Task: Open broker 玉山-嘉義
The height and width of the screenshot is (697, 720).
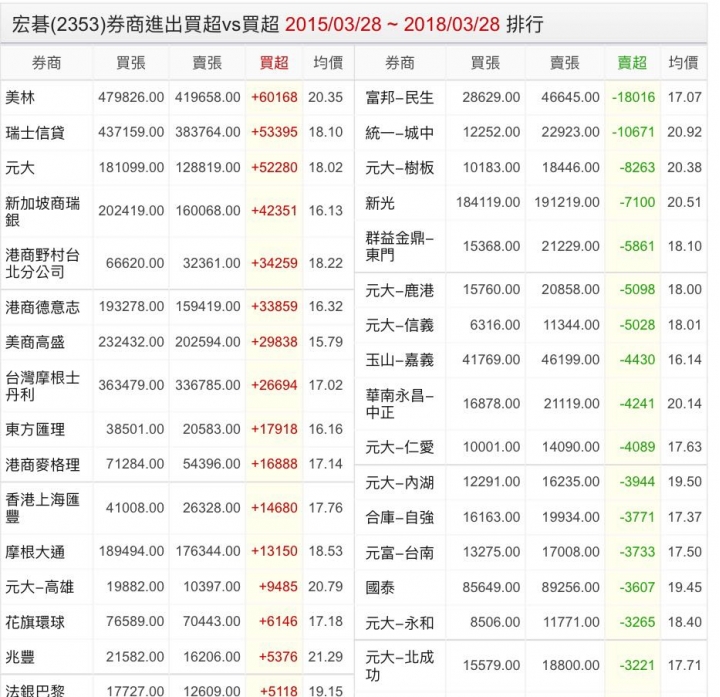Action: (x=399, y=360)
